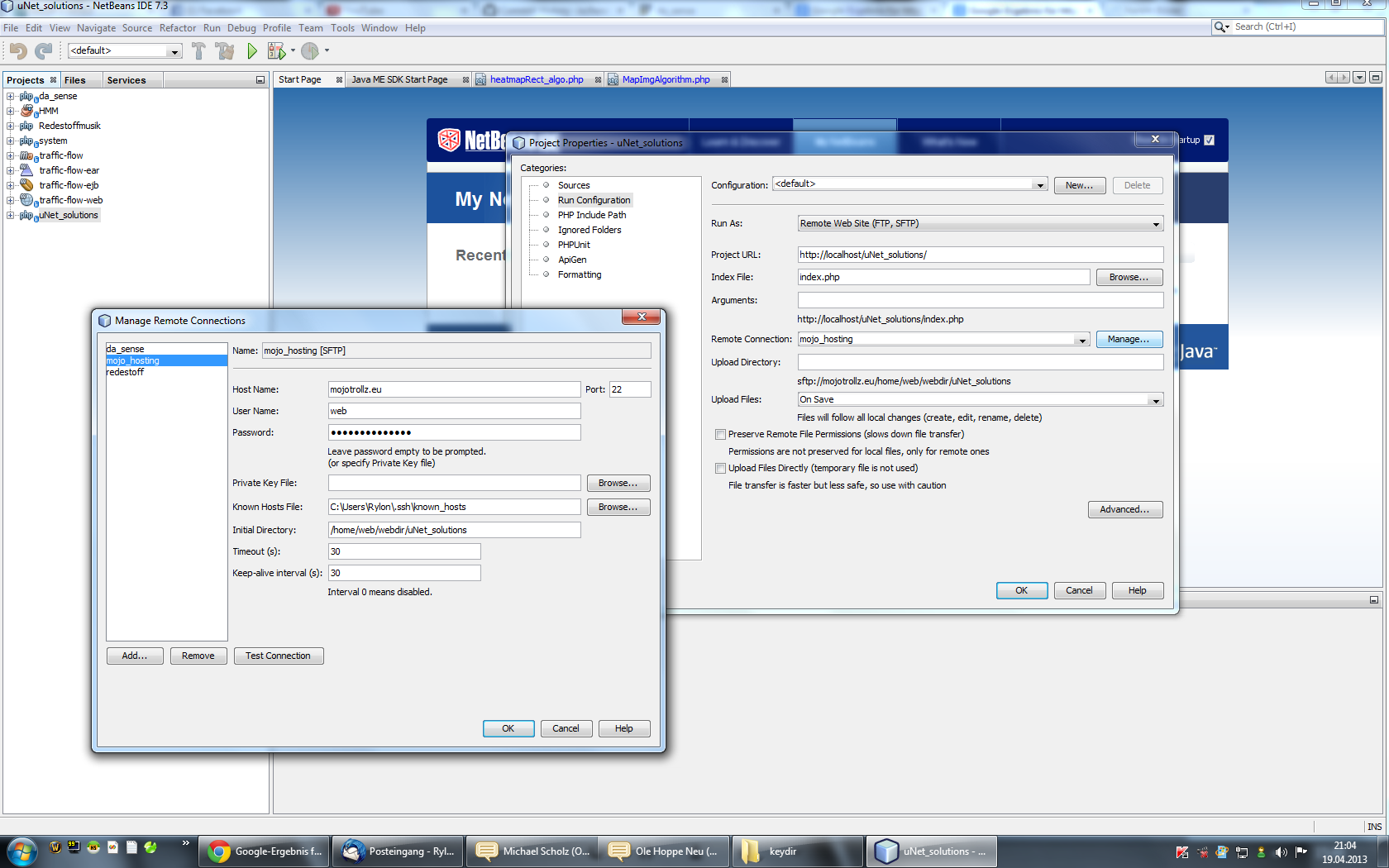Click the Redo arrow in toolbar

(44, 51)
